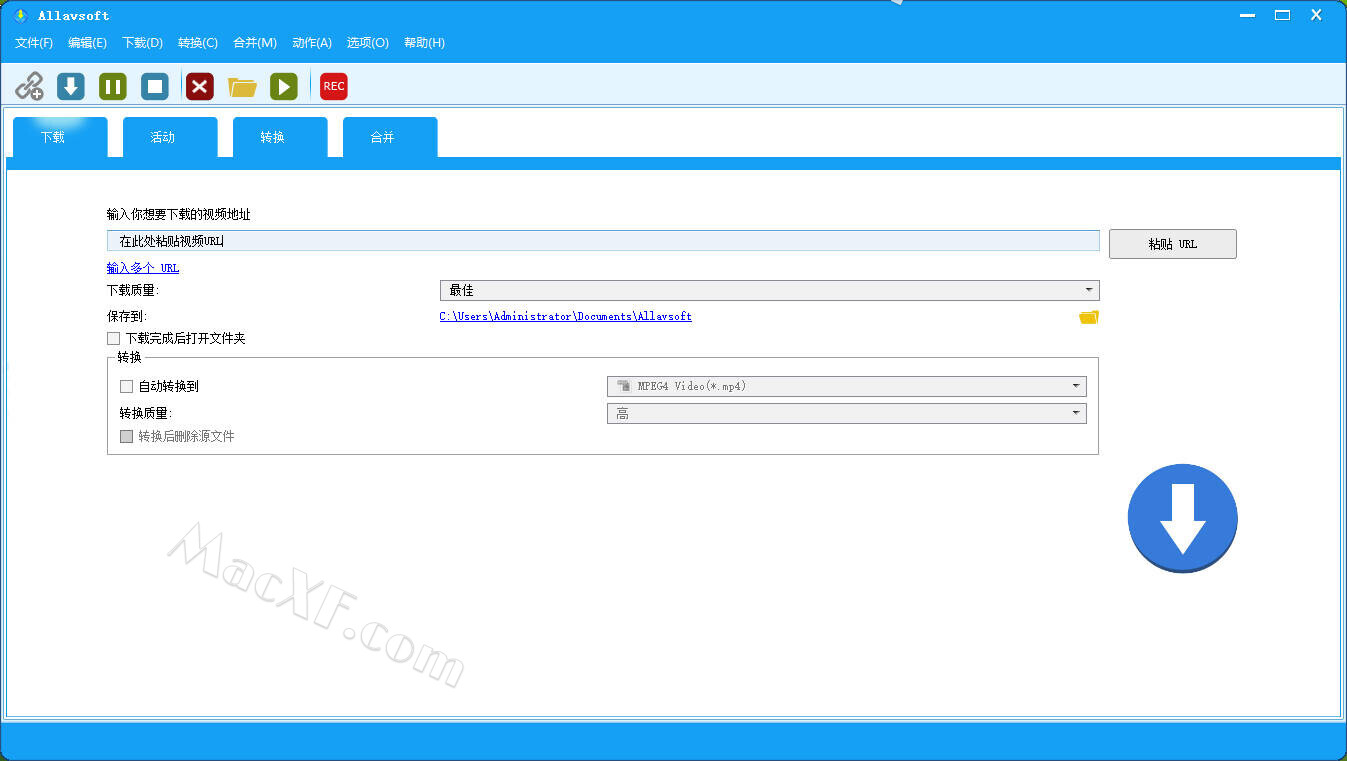
Task: Start download using blue arrow toolbar icon
Action: pyautogui.click(x=71, y=86)
